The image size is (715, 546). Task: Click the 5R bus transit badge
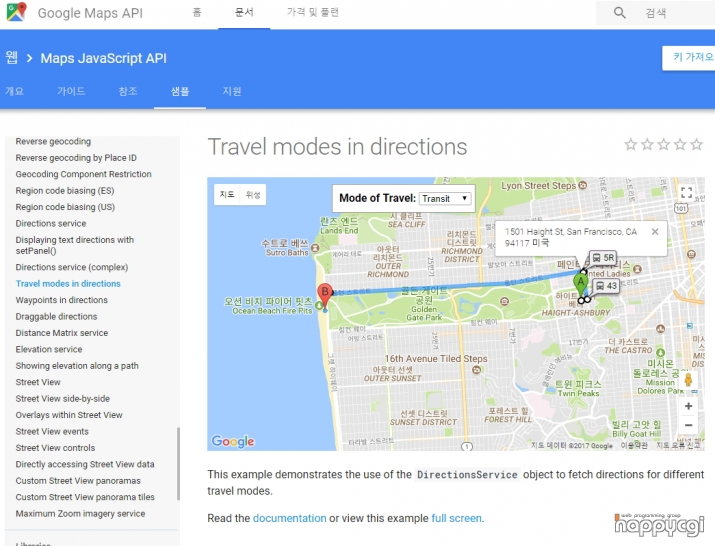pos(603,258)
